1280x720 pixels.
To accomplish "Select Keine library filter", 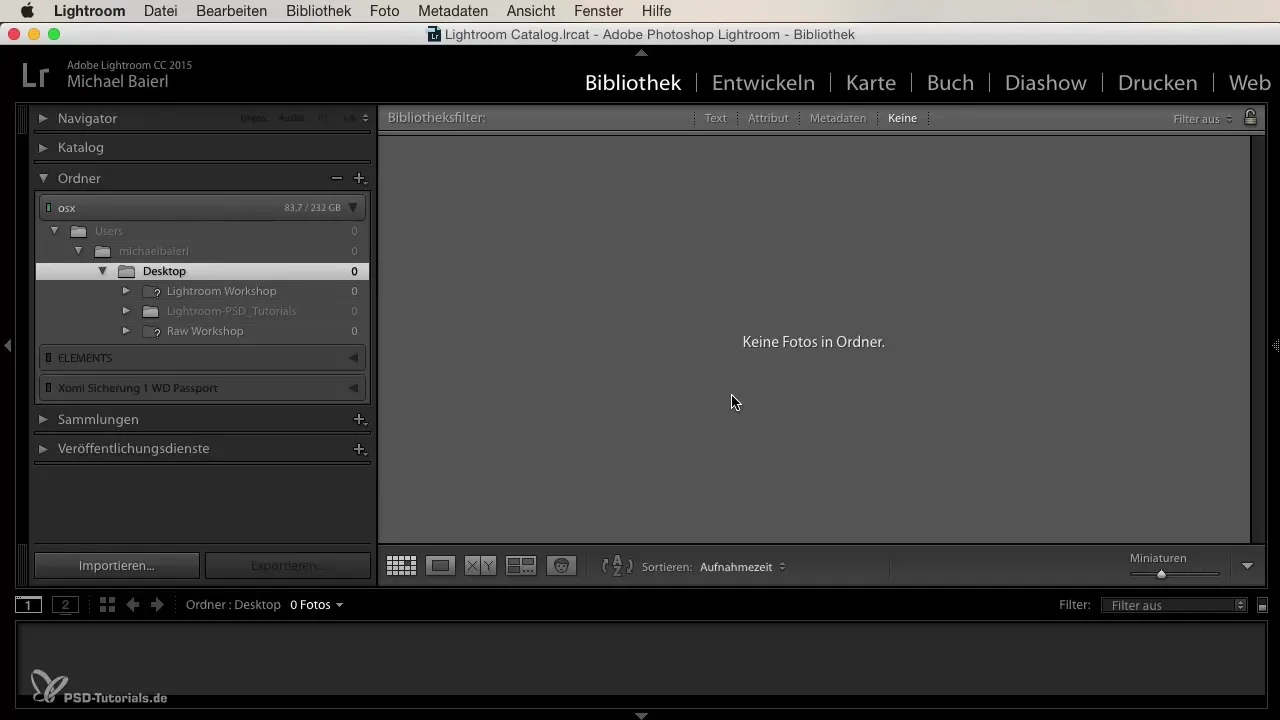I will [x=902, y=118].
